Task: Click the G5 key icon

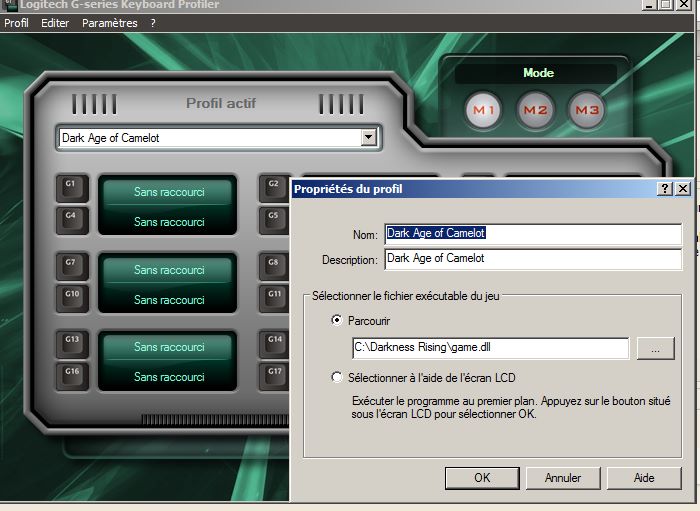Action: point(274,220)
